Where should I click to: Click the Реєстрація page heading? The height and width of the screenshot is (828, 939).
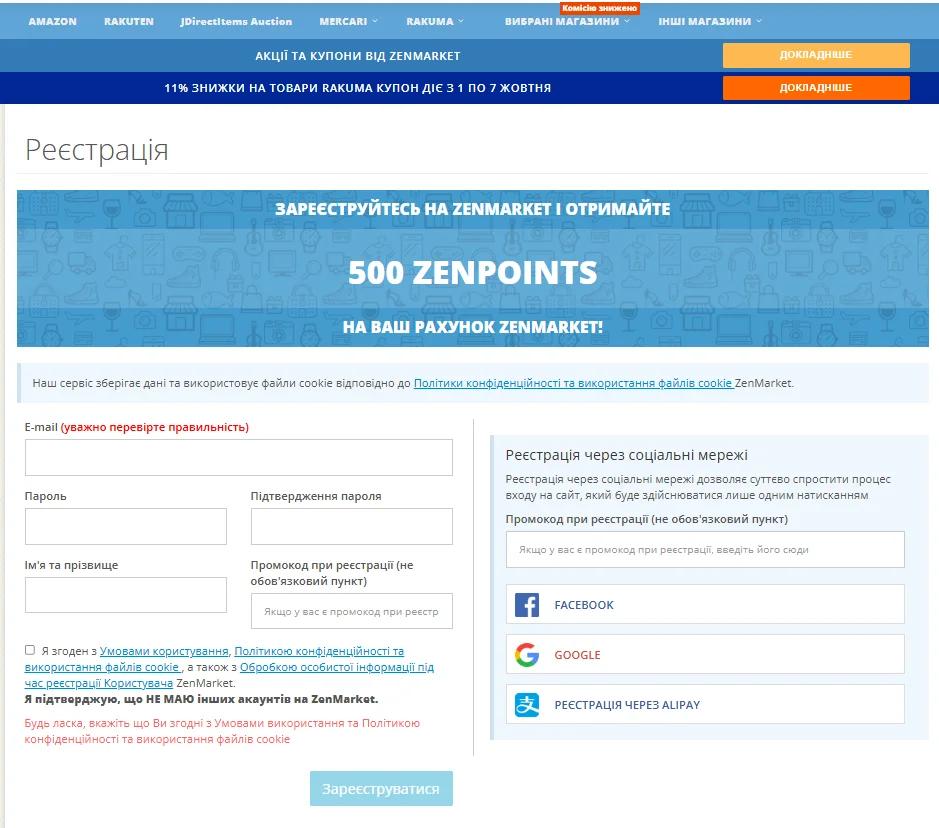(x=96, y=150)
